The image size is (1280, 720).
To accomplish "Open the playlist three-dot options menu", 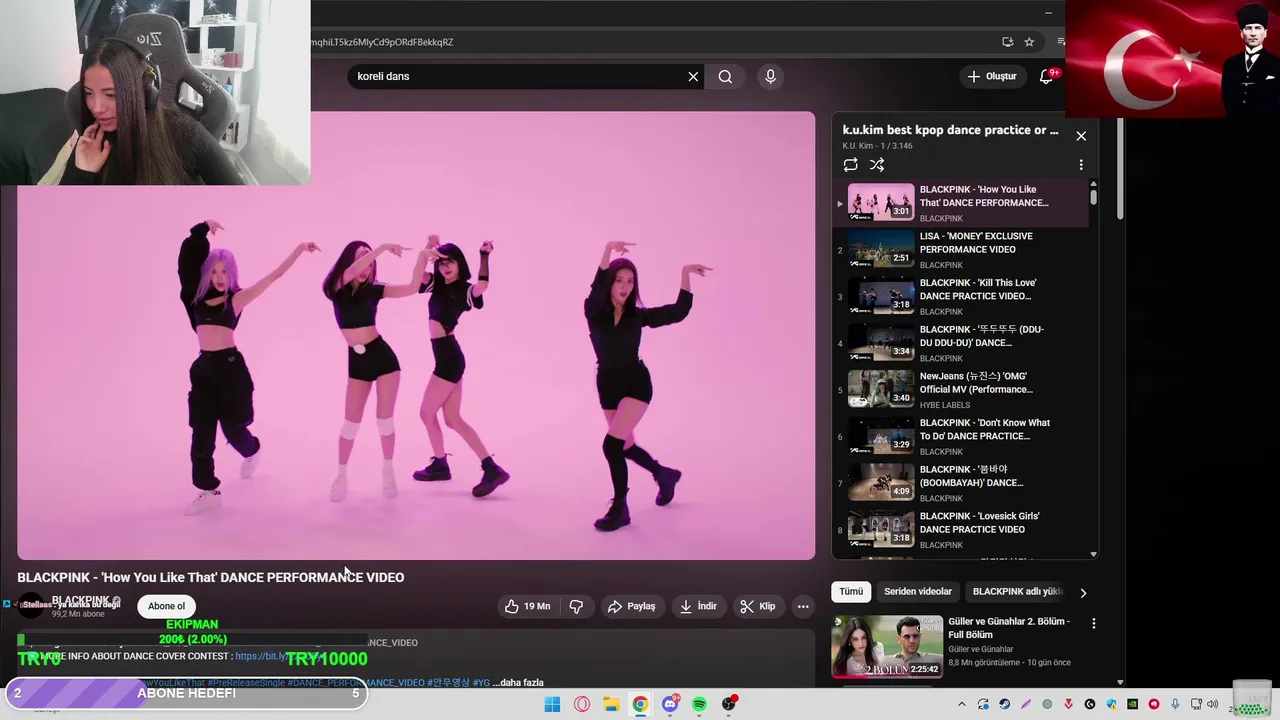I will coord(1081,165).
